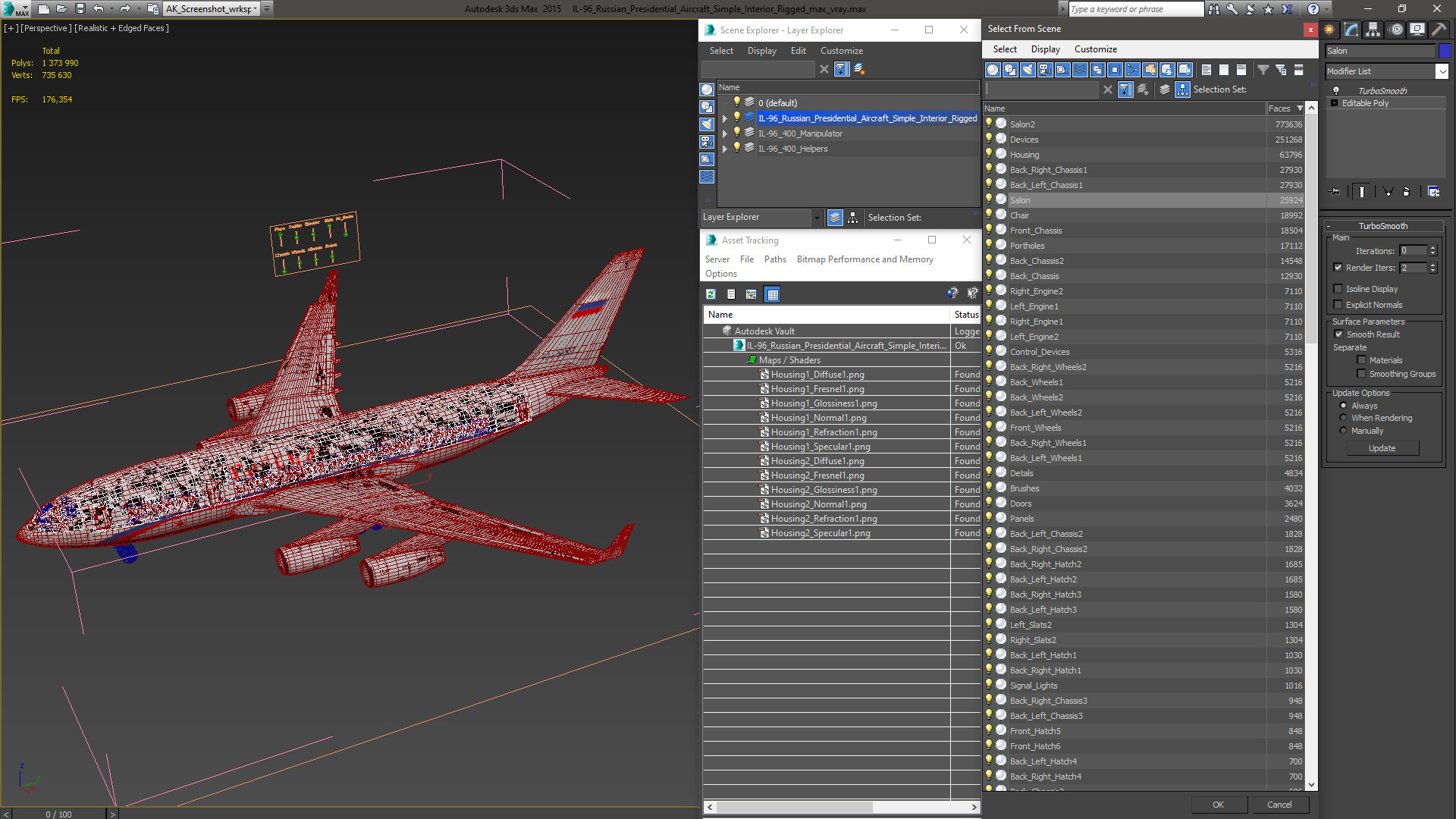The height and width of the screenshot is (819, 1456).
Task: Select Manually update radio button
Action: click(x=1343, y=431)
